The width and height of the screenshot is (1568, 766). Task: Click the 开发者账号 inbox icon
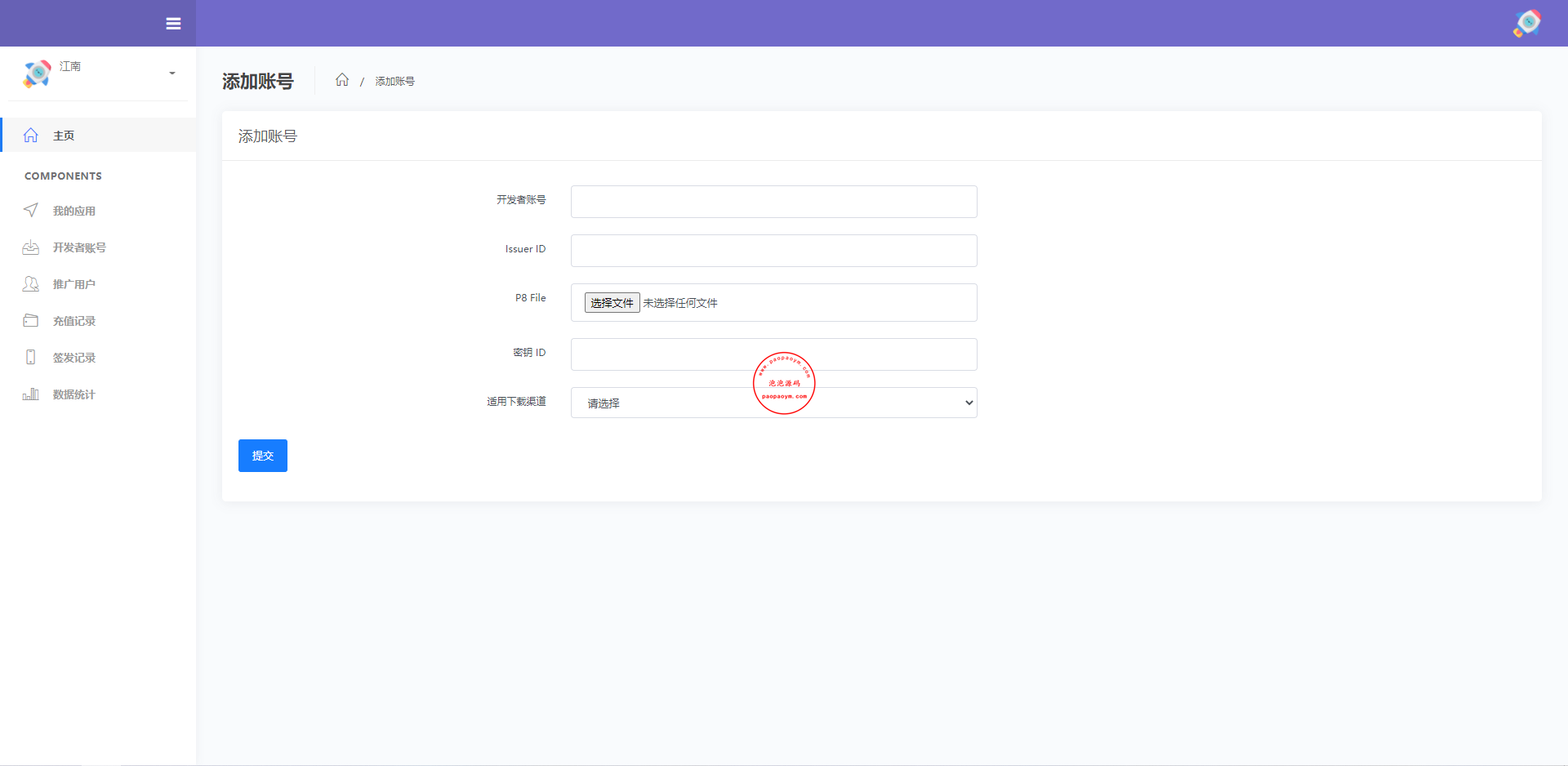point(31,247)
